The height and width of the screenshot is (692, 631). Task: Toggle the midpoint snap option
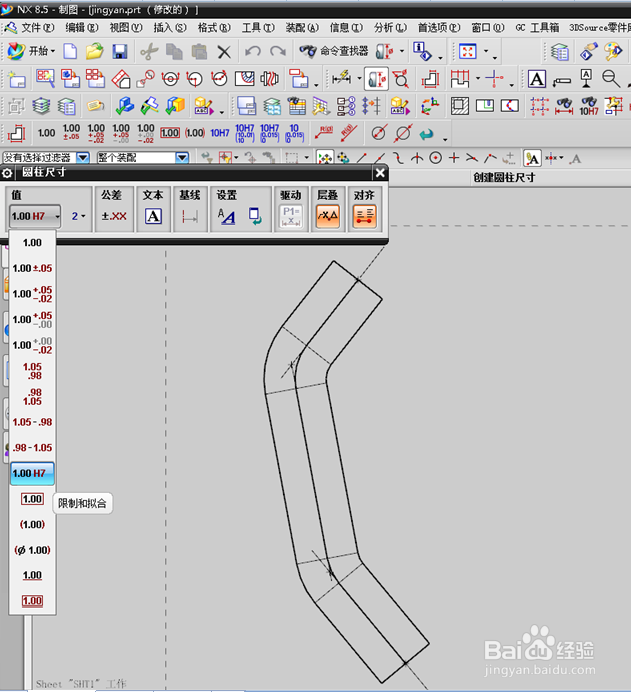click(380, 158)
